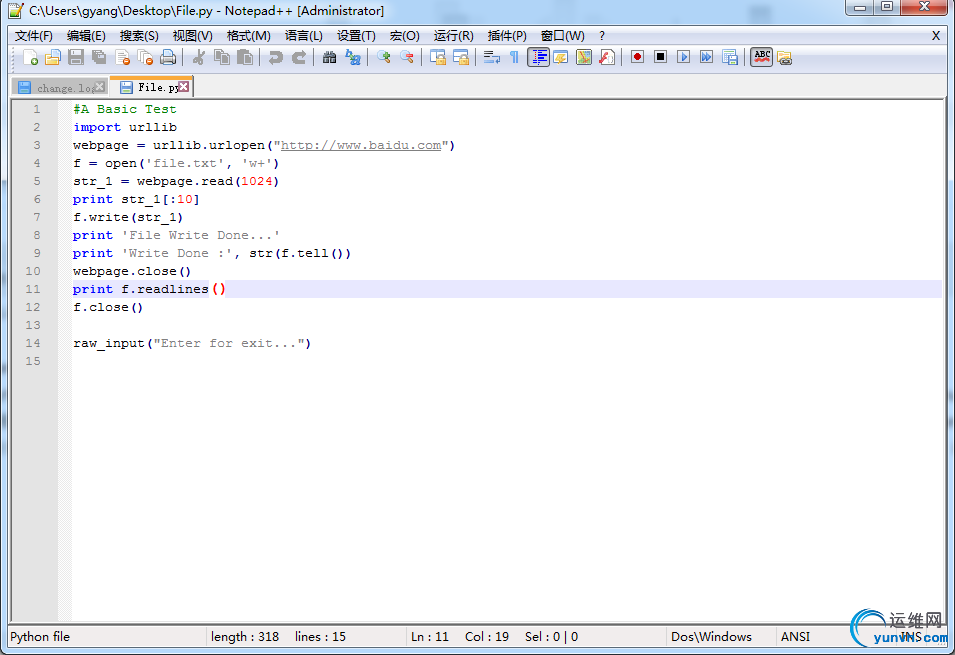The height and width of the screenshot is (655, 955).
Task: Create a new document with the New icon
Action: pos(30,58)
